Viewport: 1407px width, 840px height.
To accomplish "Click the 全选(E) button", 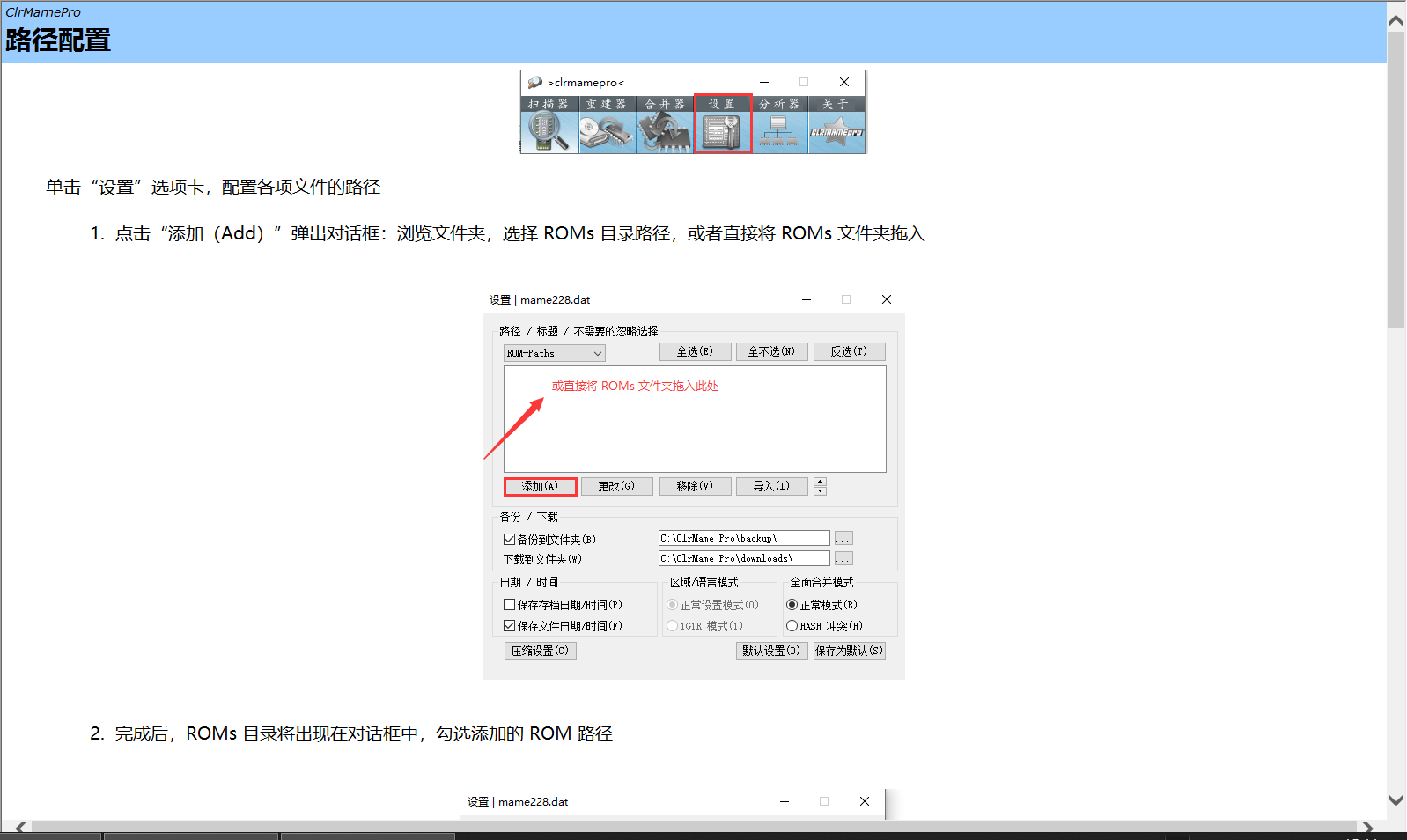I will (x=696, y=351).
